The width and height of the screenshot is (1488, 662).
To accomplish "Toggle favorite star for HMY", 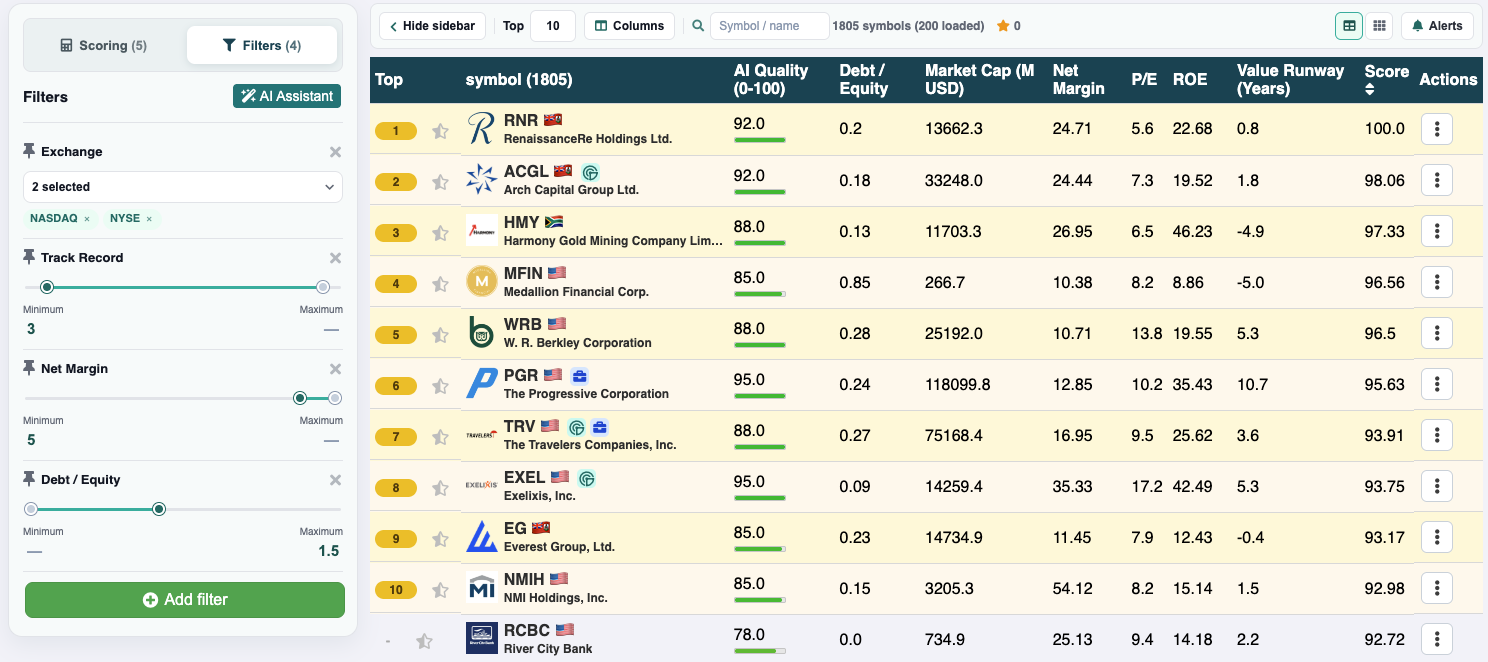I will coord(440,233).
